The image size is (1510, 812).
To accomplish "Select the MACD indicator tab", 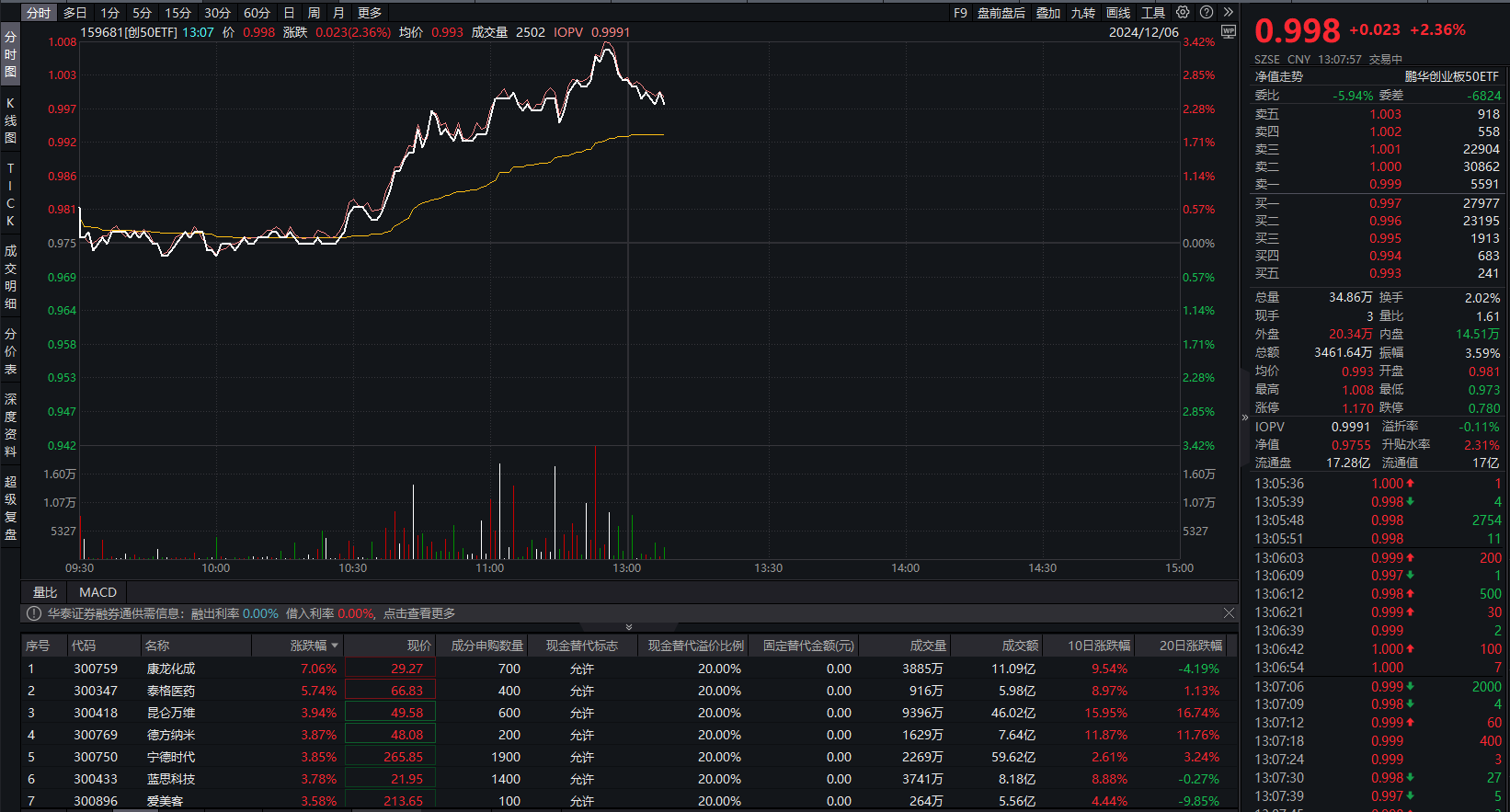I will pyautogui.click(x=97, y=592).
